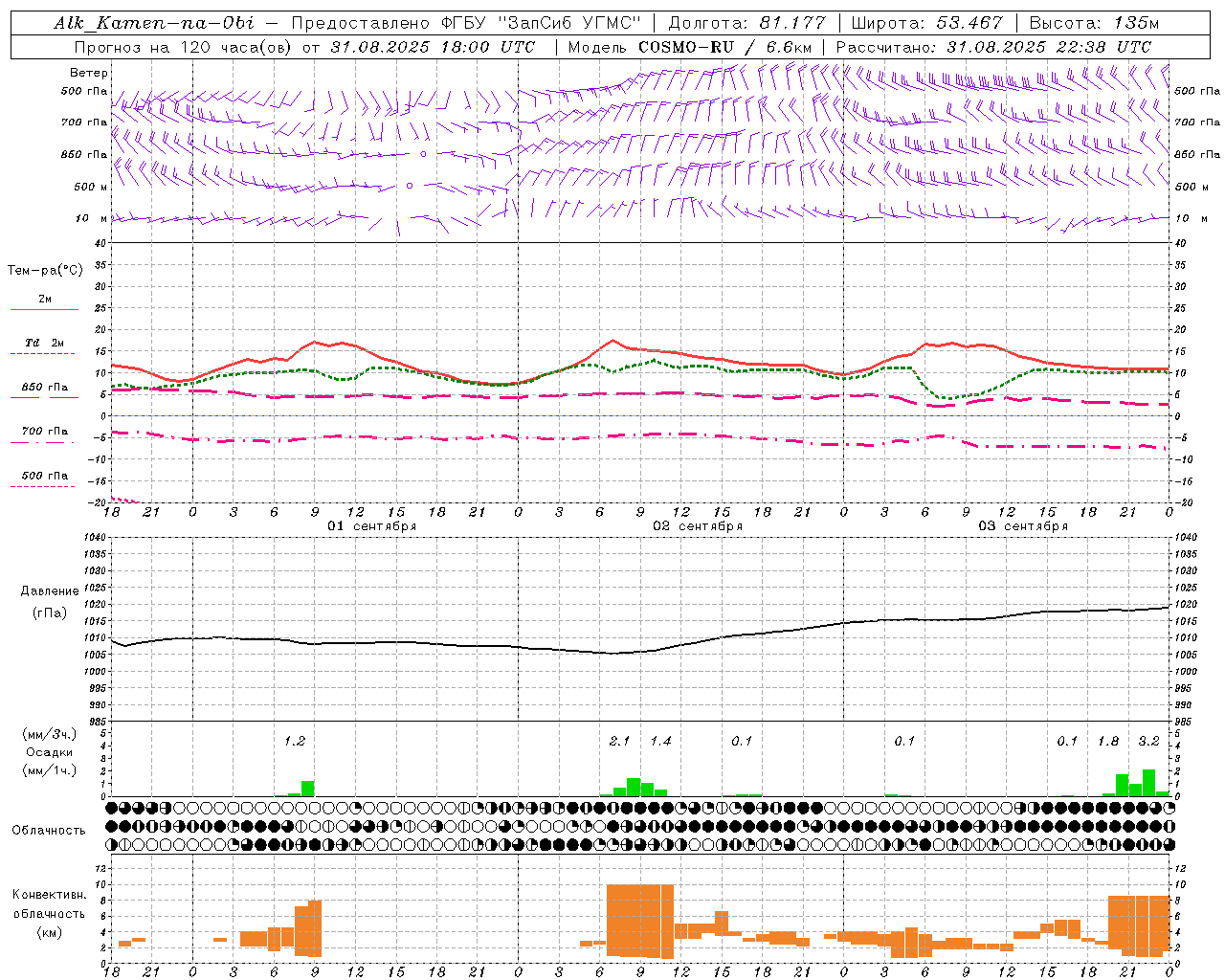Click the station title Alk_Kamen-na-Obi
This screenshot has height=980, width=1225.
coord(154,23)
